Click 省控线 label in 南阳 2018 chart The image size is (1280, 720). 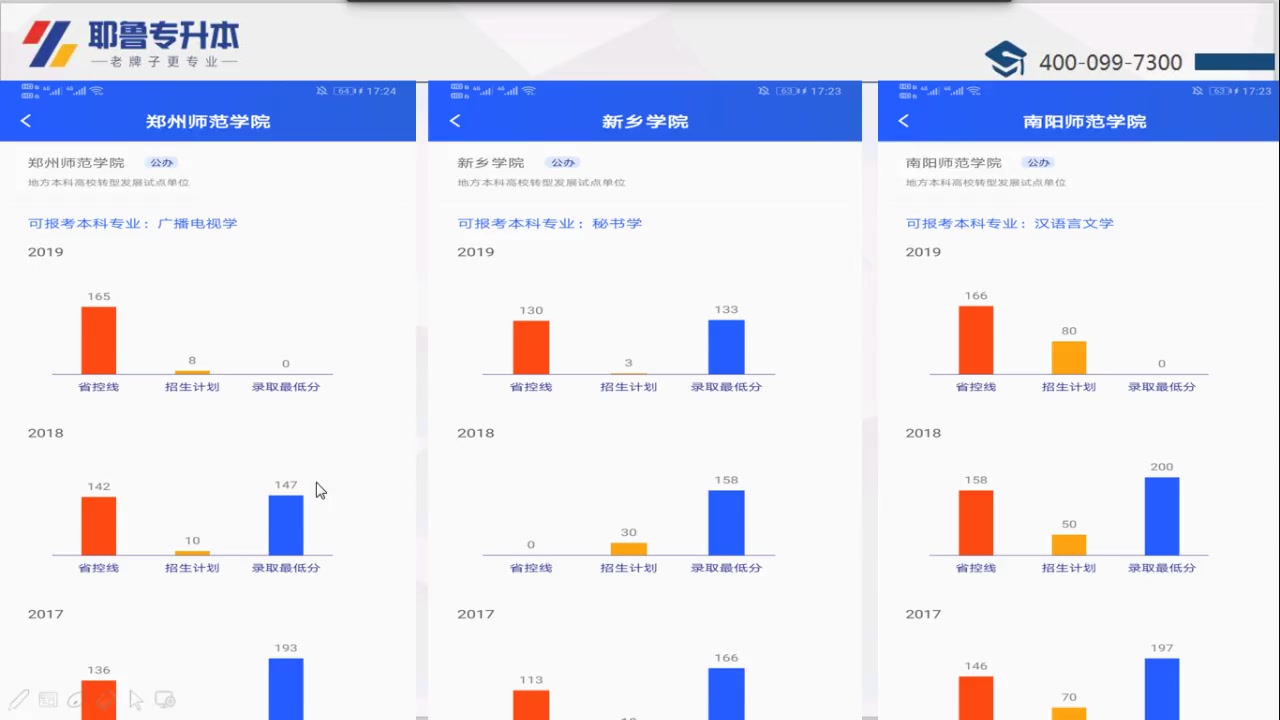coord(976,568)
